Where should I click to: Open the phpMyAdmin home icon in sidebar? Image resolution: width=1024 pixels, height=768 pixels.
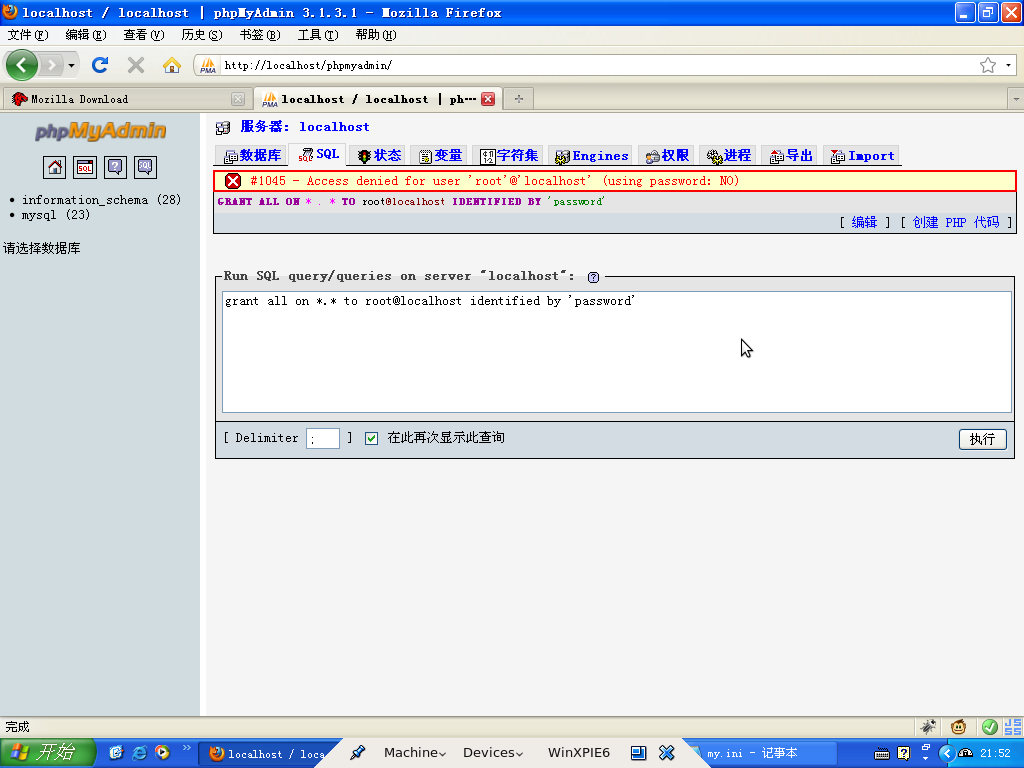pyautogui.click(x=55, y=167)
